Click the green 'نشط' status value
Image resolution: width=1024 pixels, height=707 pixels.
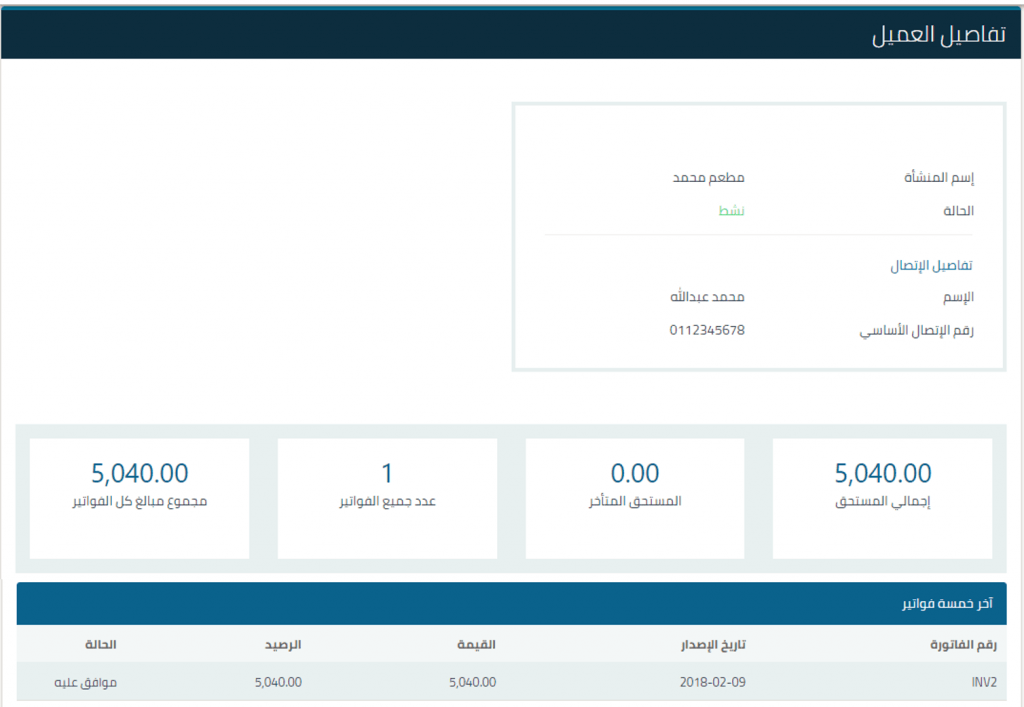[x=731, y=211]
